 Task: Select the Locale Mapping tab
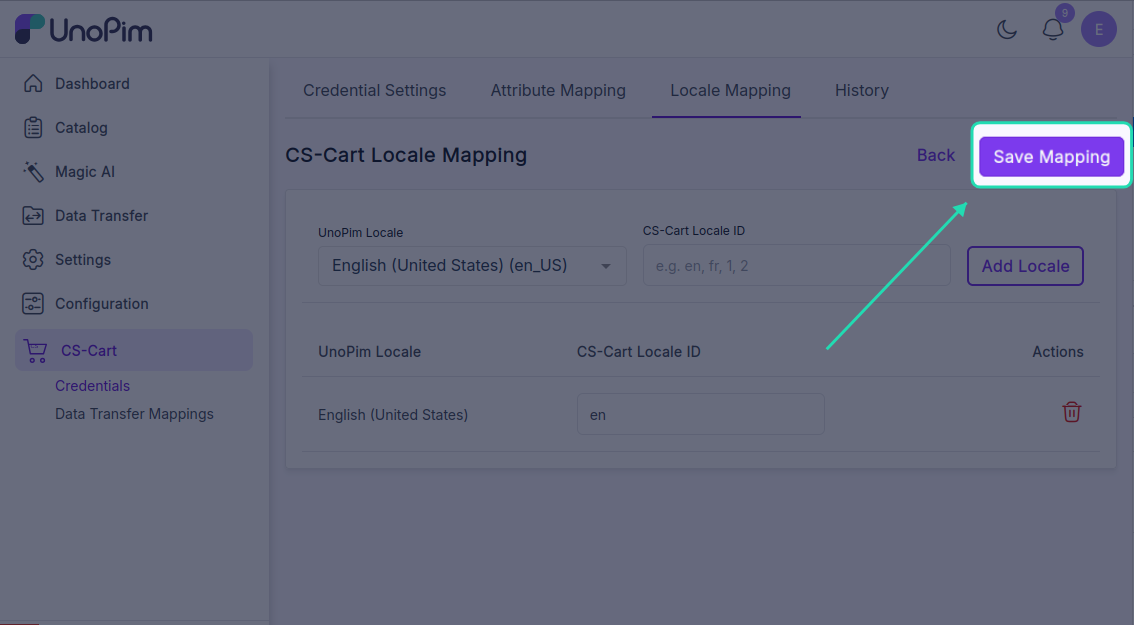[730, 90]
